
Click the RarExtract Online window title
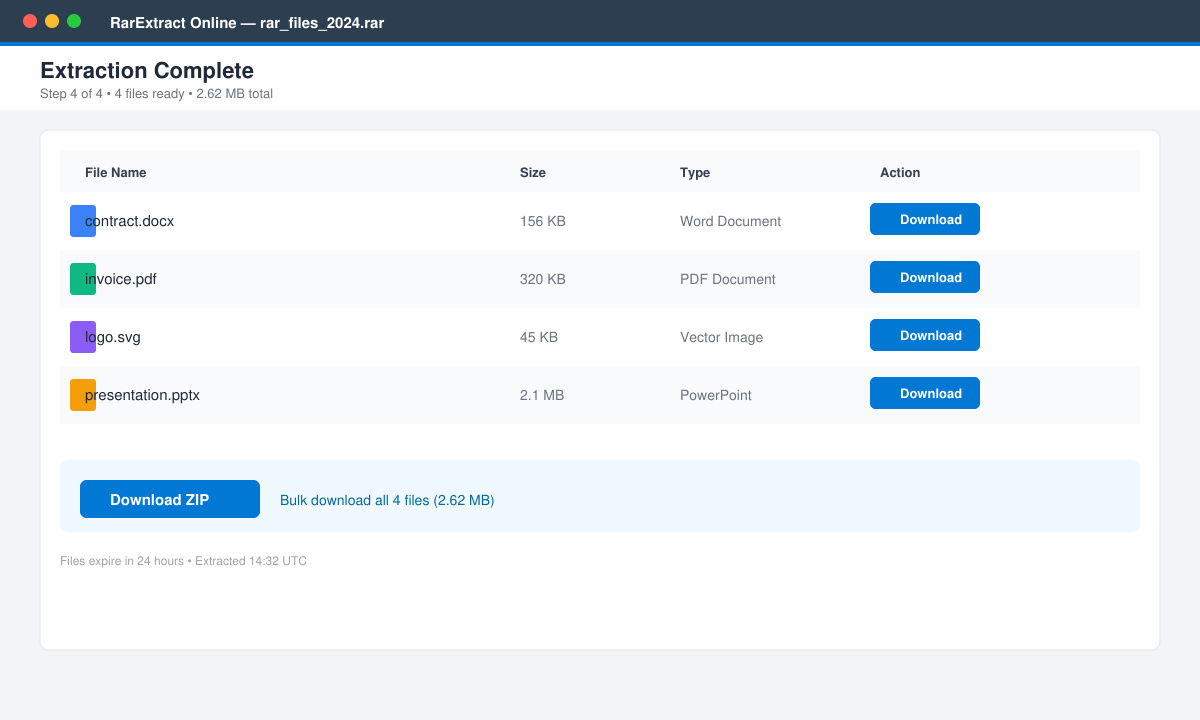(247, 22)
